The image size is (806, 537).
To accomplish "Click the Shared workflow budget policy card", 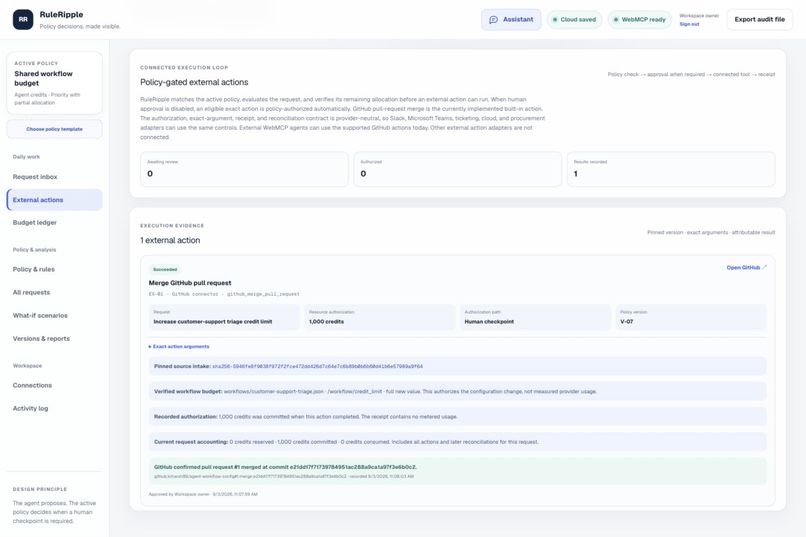I will pyautogui.click(x=54, y=83).
